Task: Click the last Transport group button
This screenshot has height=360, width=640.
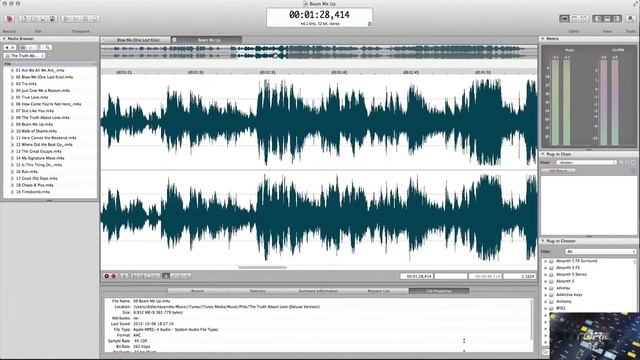Action: click(x=94, y=19)
